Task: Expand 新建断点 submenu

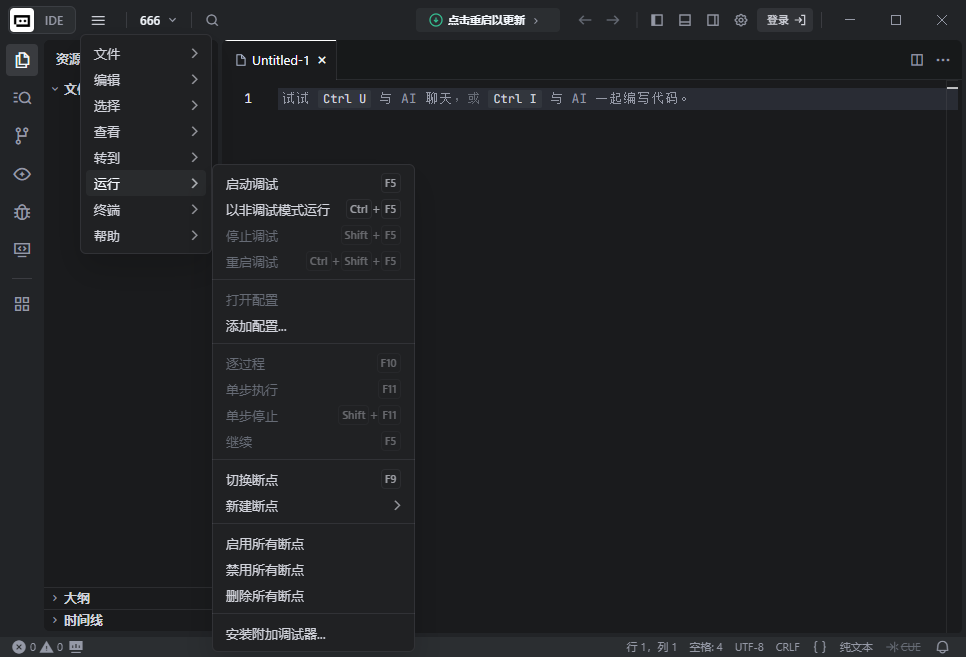Action: click(313, 506)
